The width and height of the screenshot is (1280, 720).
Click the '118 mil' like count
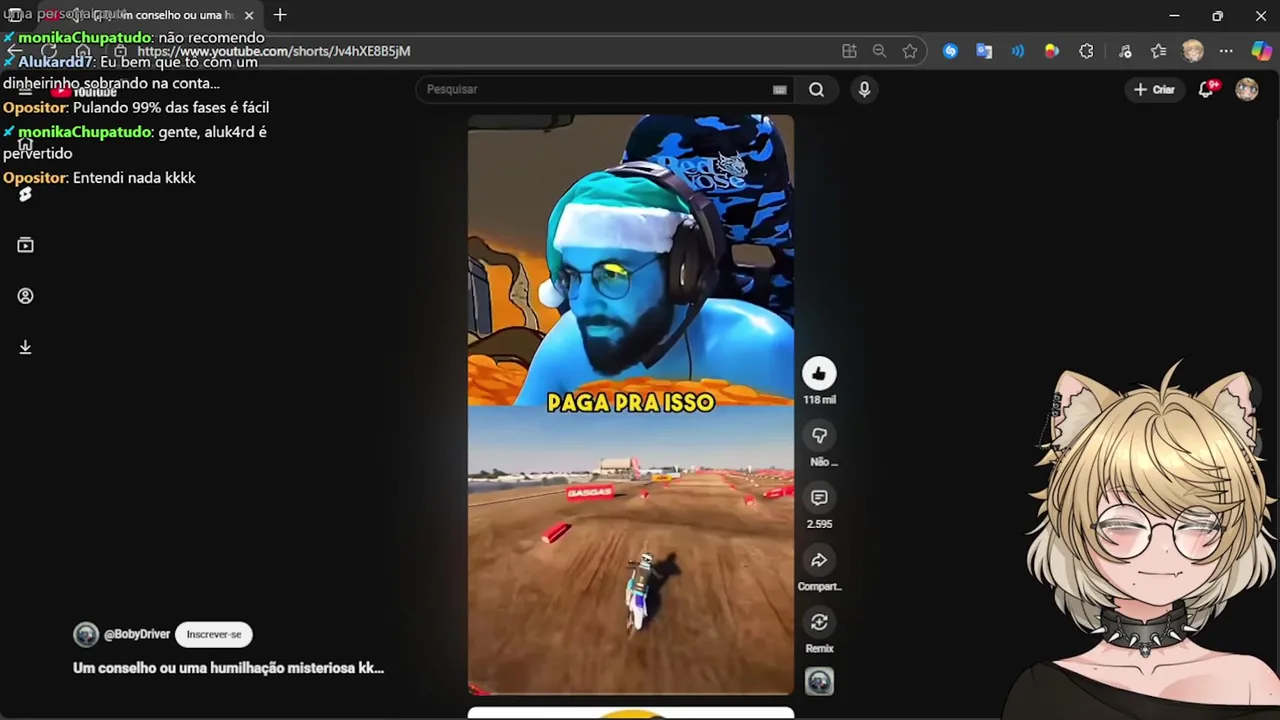click(819, 400)
